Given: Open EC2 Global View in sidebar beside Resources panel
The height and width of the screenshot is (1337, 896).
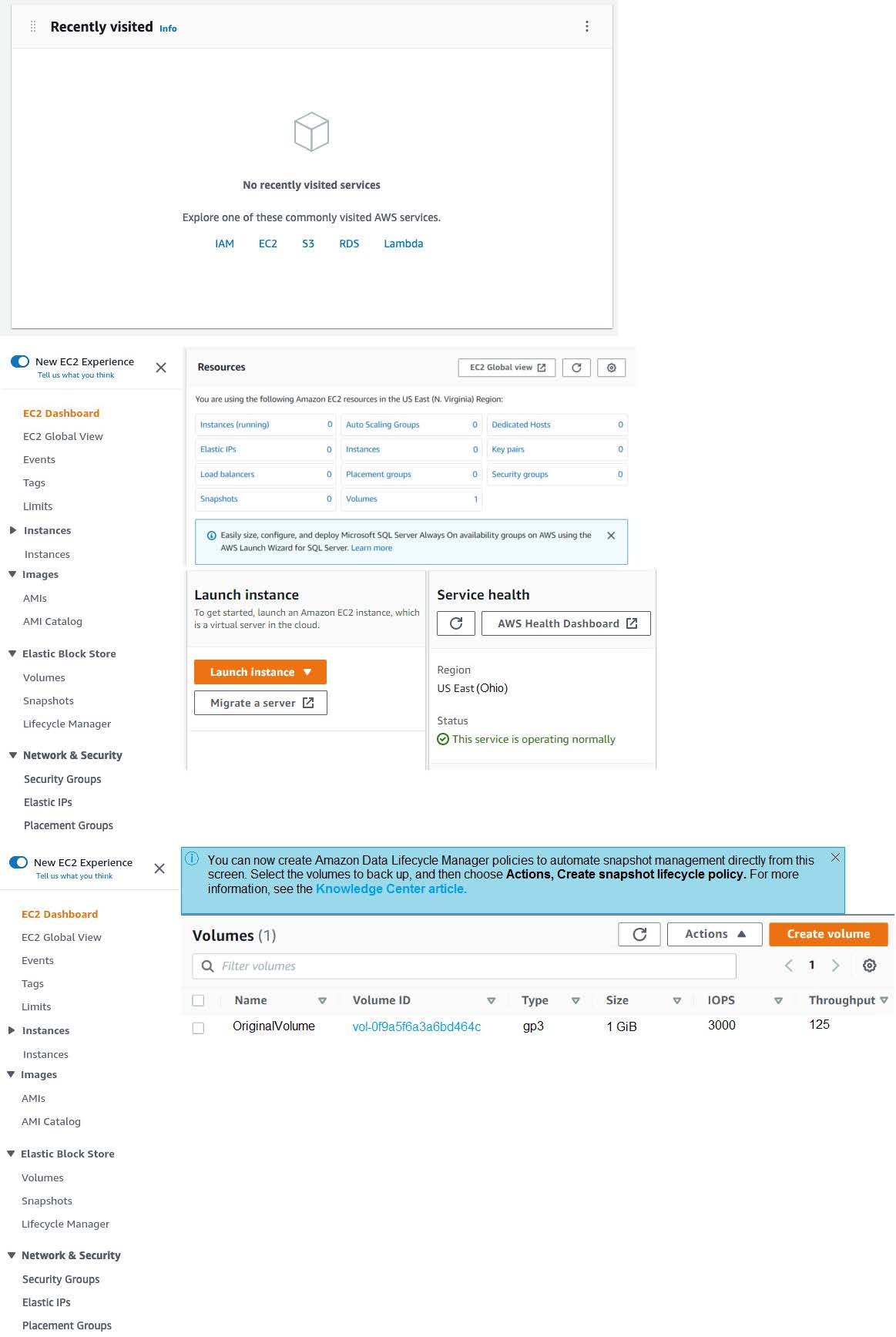Looking at the screenshot, I should pyautogui.click(x=63, y=436).
